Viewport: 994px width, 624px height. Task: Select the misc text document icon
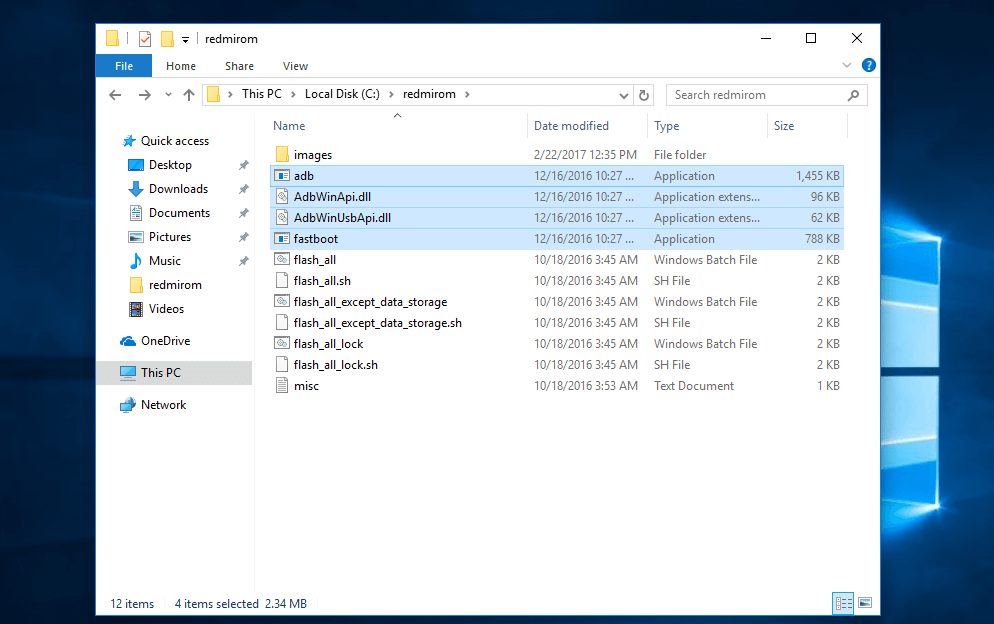point(282,386)
